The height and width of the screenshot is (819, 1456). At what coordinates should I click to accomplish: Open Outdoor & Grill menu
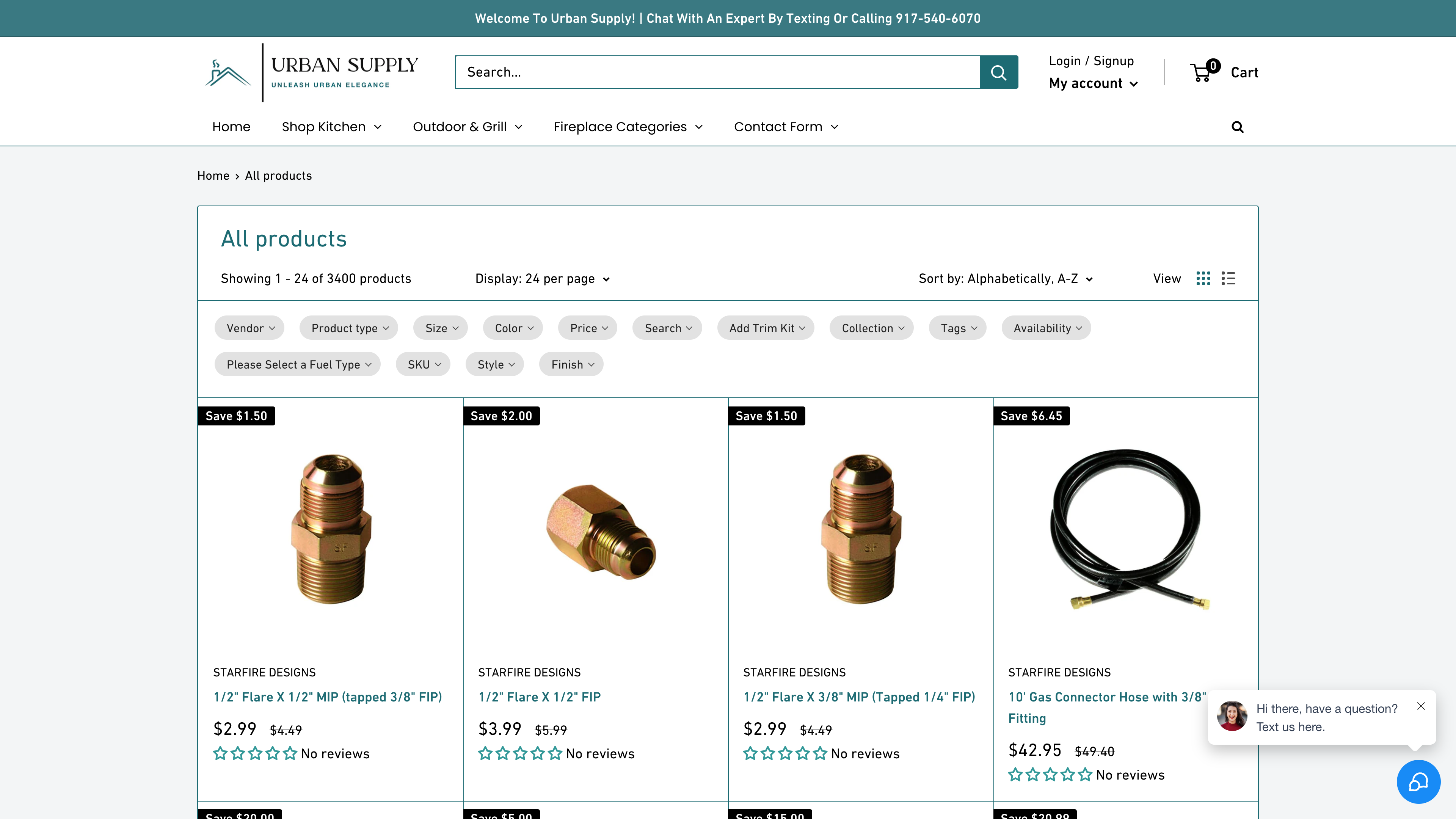tap(467, 127)
